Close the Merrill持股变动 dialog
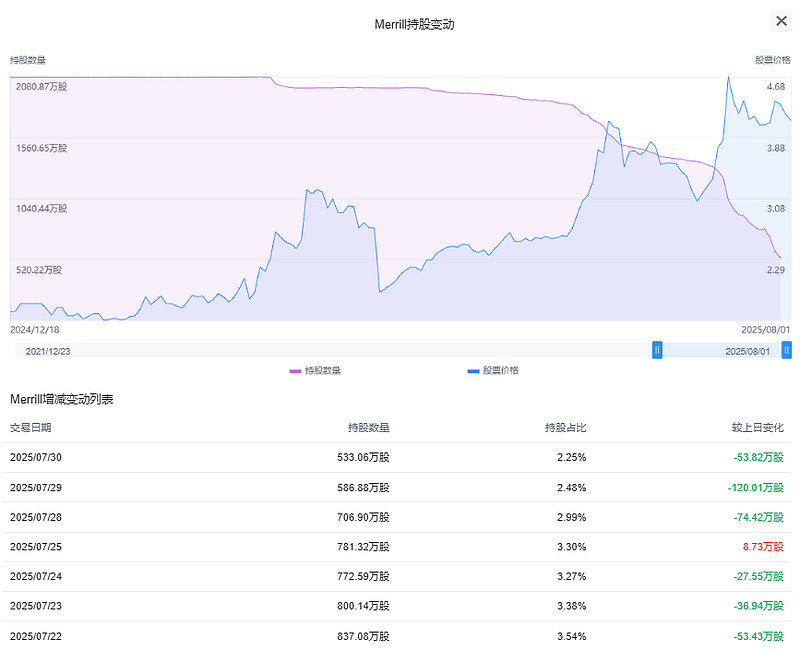 (x=781, y=21)
